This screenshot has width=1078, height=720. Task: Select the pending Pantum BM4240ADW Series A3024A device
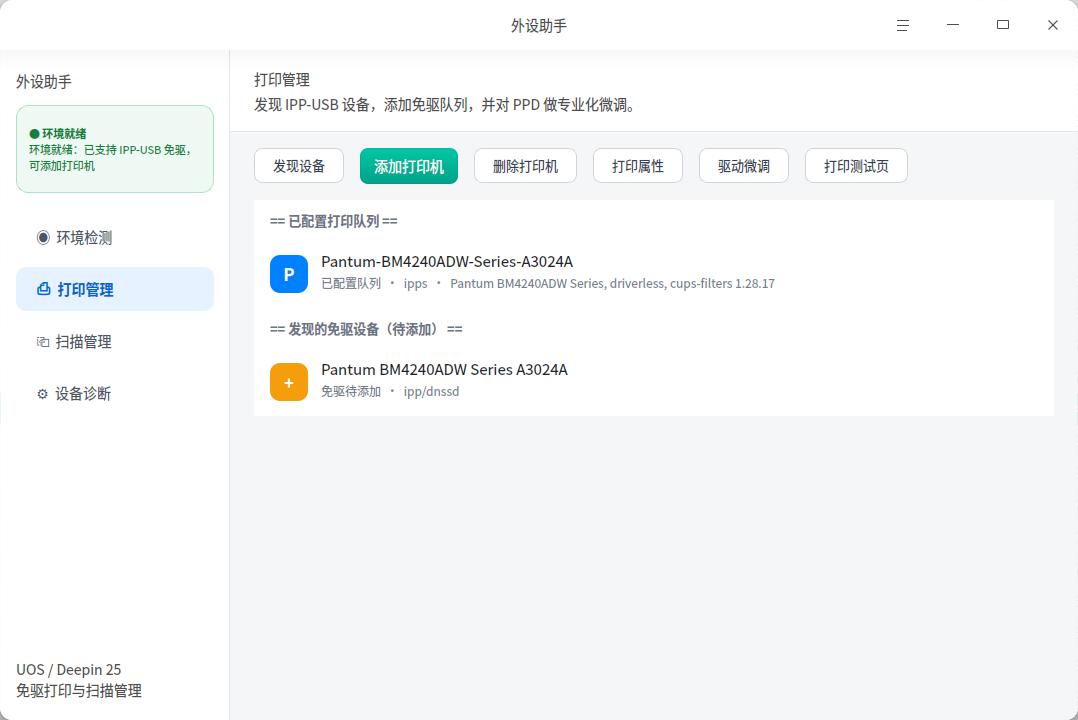pyautogui.click(x=654, y=380)
